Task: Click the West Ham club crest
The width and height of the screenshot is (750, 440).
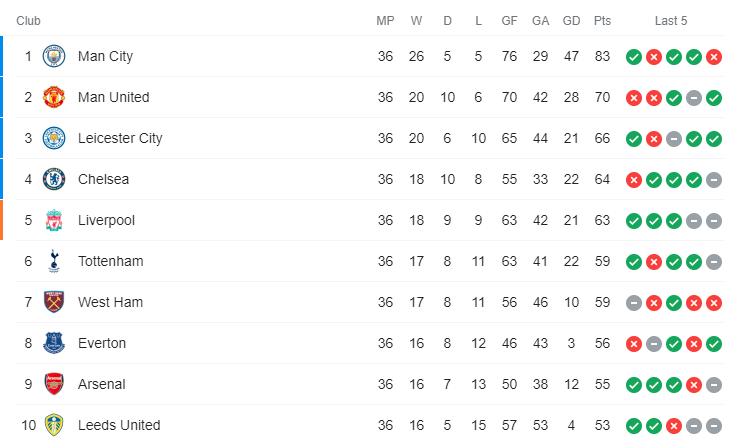Action: (x=54, y=302)
